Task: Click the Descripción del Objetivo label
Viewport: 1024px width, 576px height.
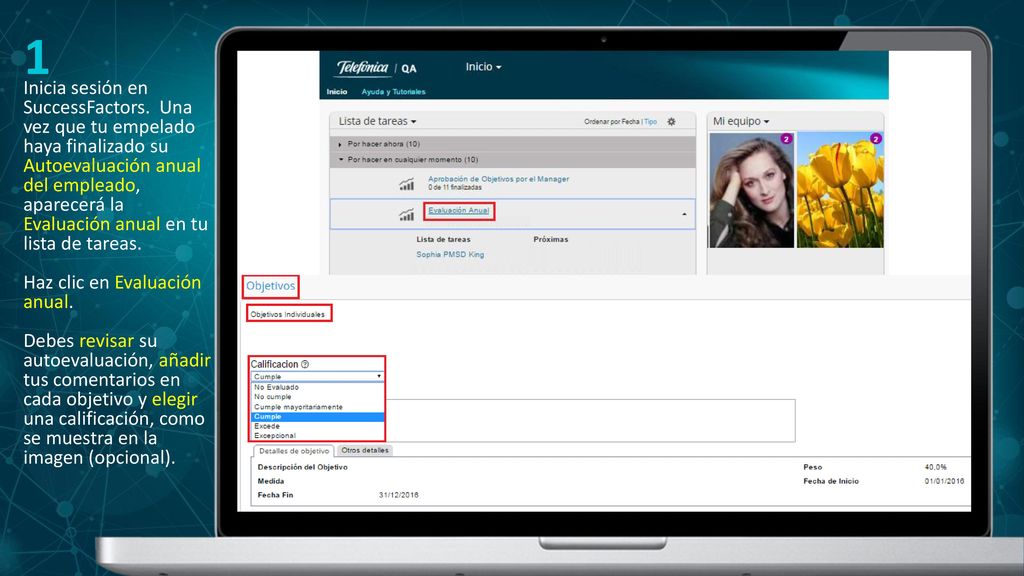Action: 302,468
